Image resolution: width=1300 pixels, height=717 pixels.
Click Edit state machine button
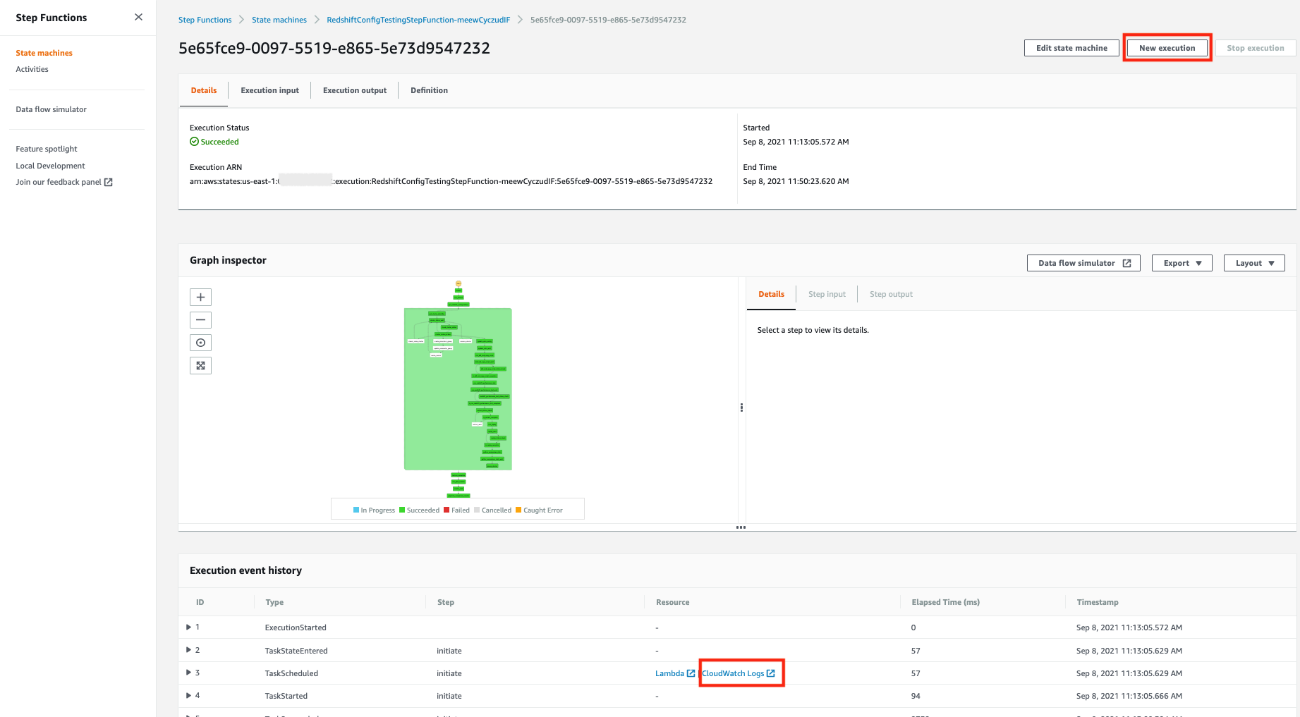point(1071,48)
